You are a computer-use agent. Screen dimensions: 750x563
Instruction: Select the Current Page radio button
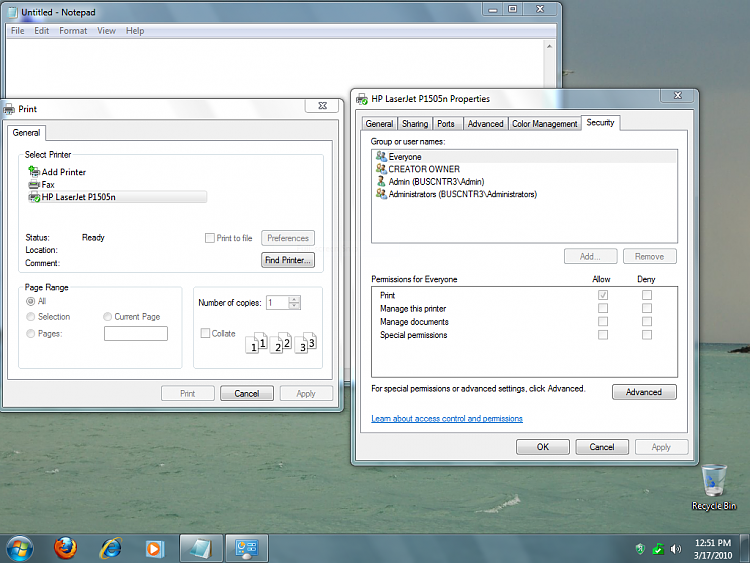[x=107, y=317]
